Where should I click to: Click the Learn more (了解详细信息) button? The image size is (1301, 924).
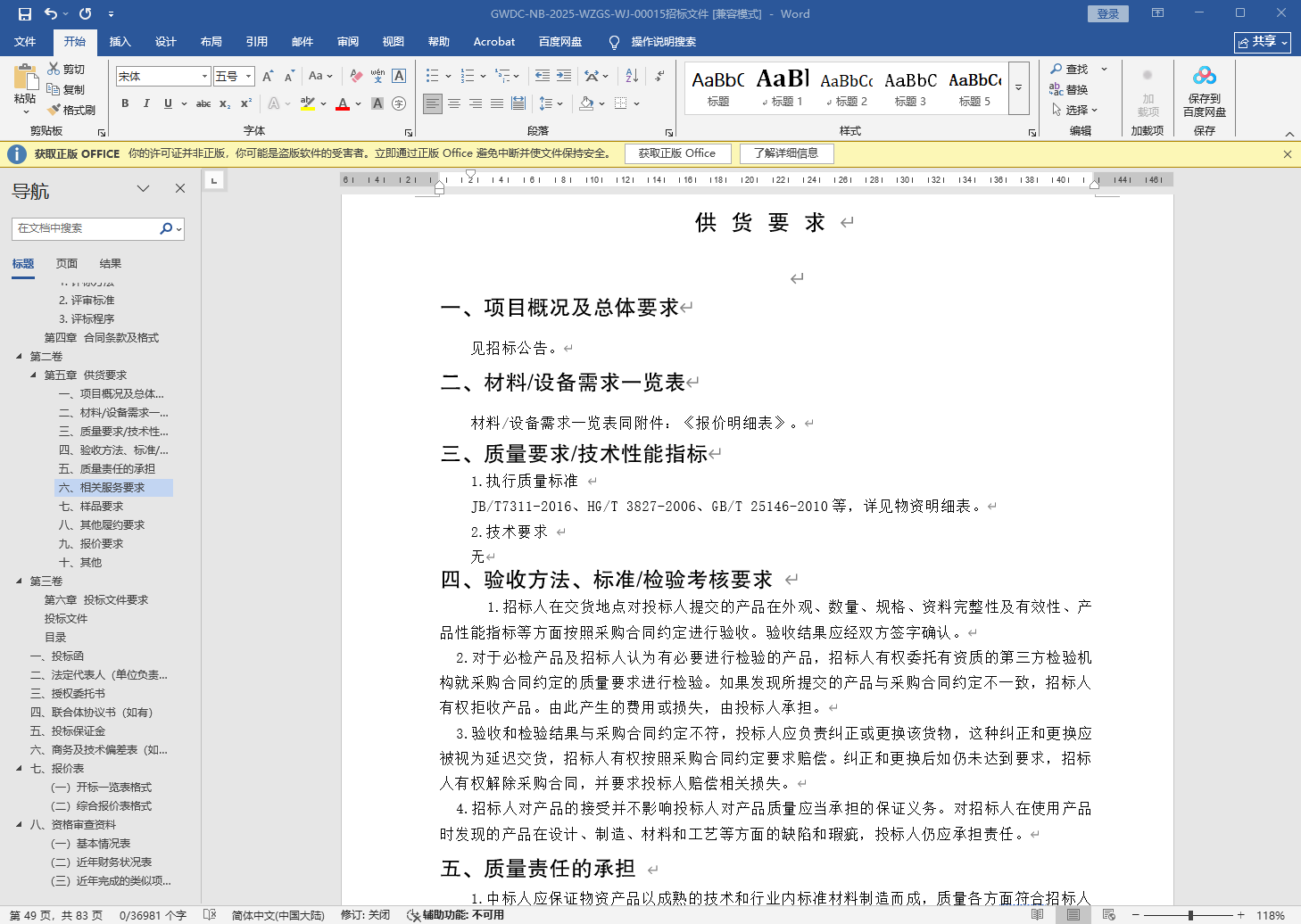click(x=786, y=153)
